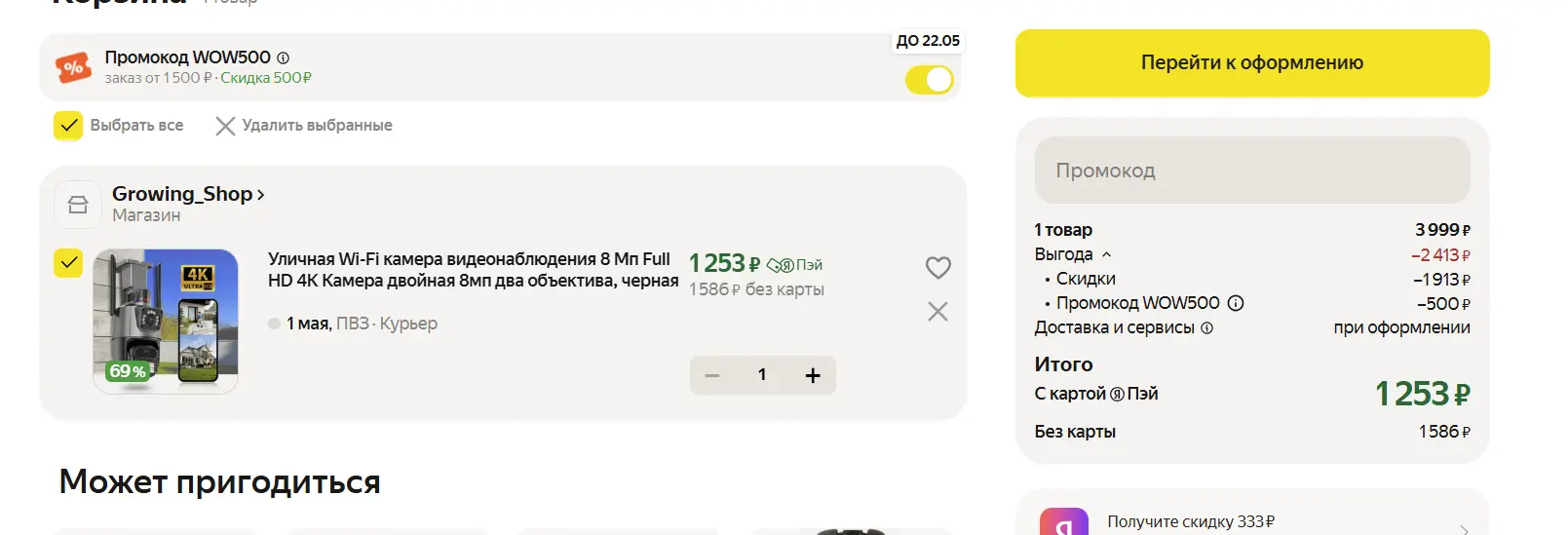Open info icon next to Промокод WOW500 banner
The width and height of the screenshot is (1568, 535).
coord(283,58)
